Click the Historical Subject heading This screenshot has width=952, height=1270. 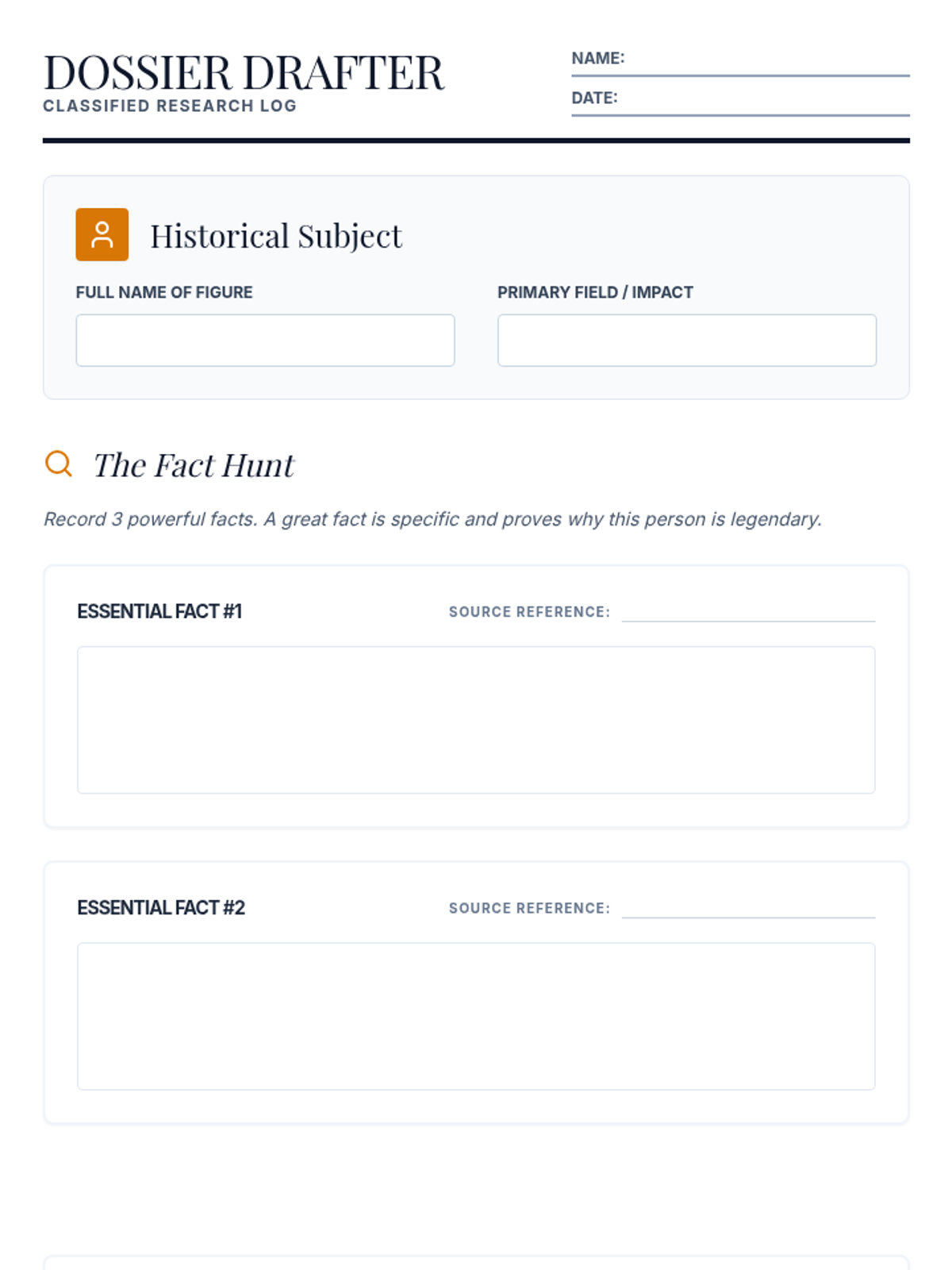(276, 236)
